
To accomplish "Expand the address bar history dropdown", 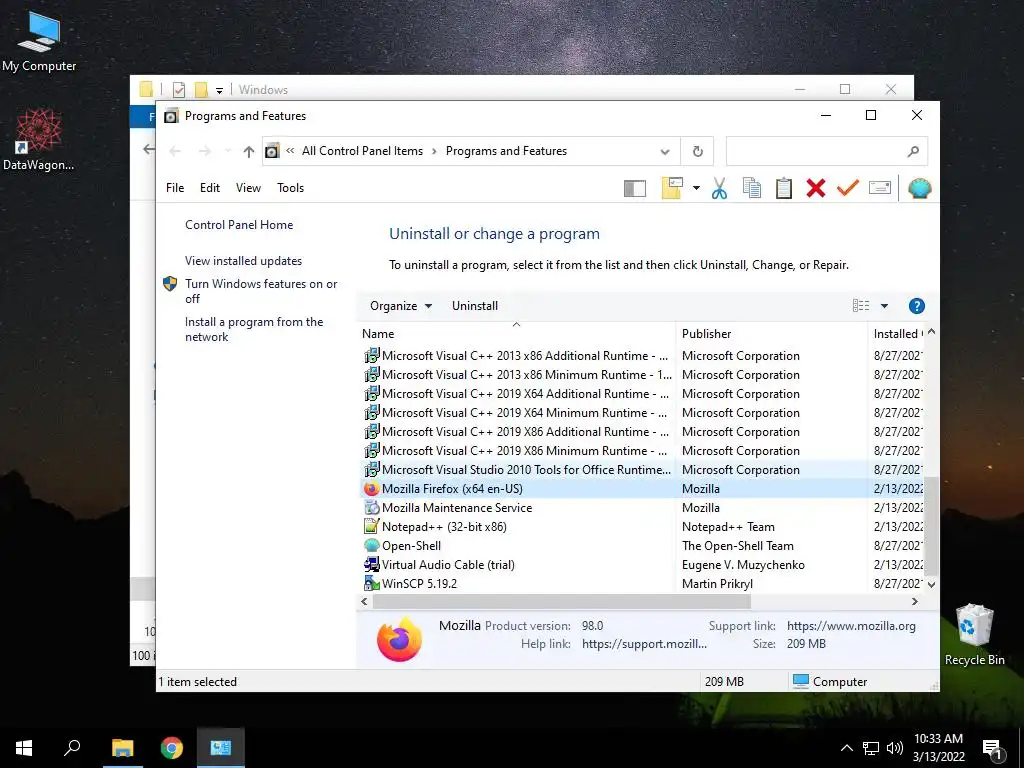I will coord(665,152).
